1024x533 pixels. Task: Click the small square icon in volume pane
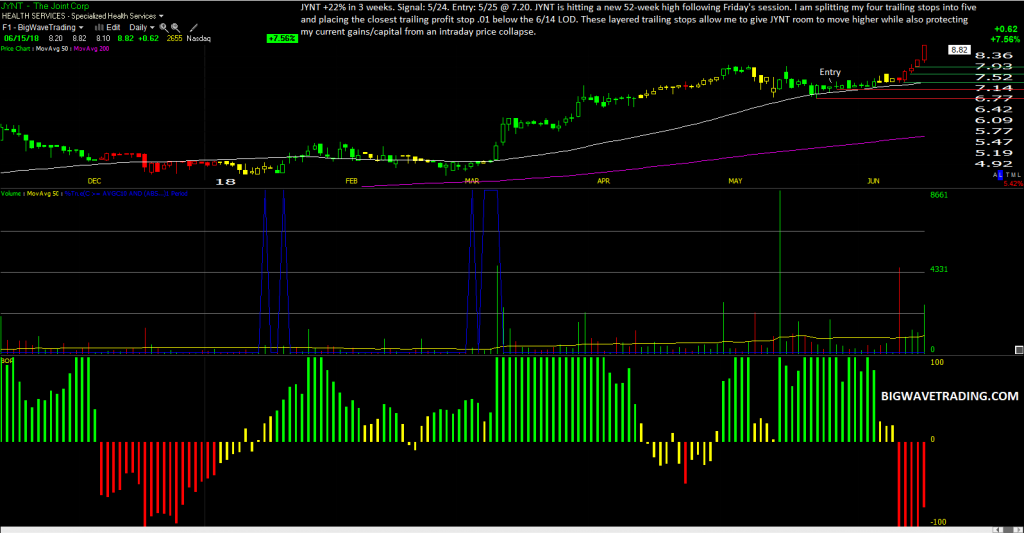point(1019,350)
